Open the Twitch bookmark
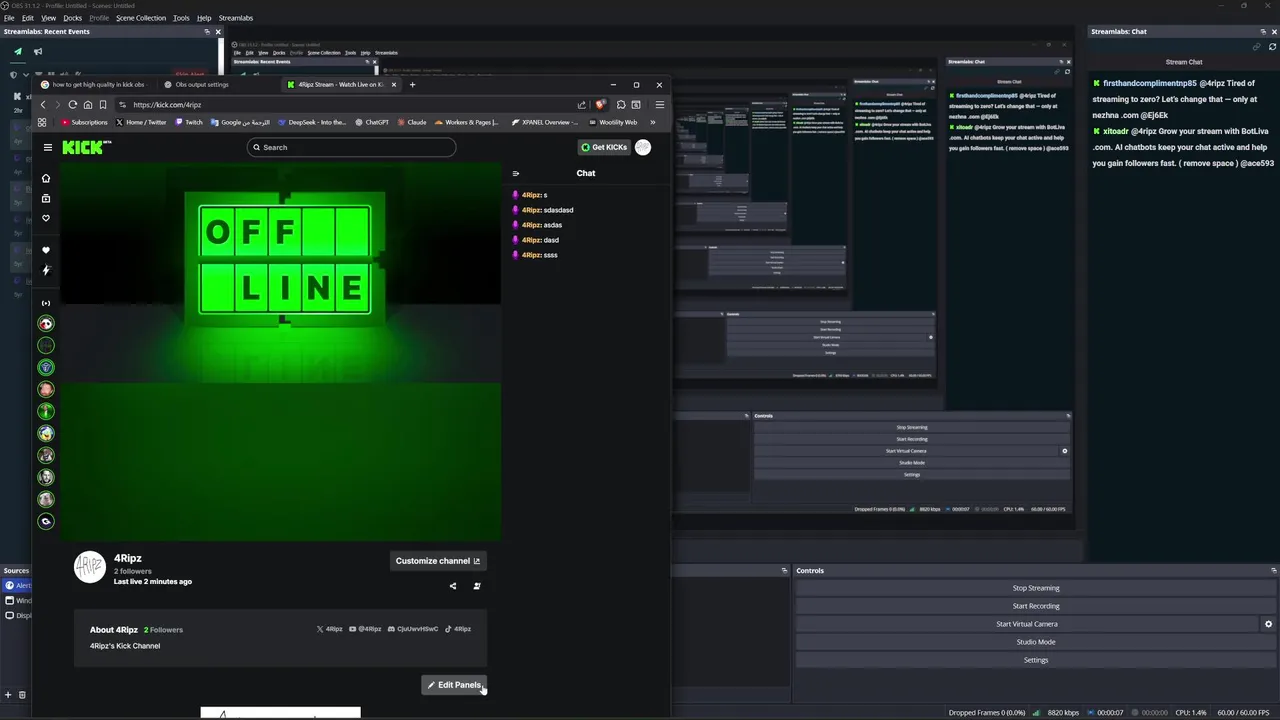Viewport: 1280px width, 720px height. coord(188,122)
